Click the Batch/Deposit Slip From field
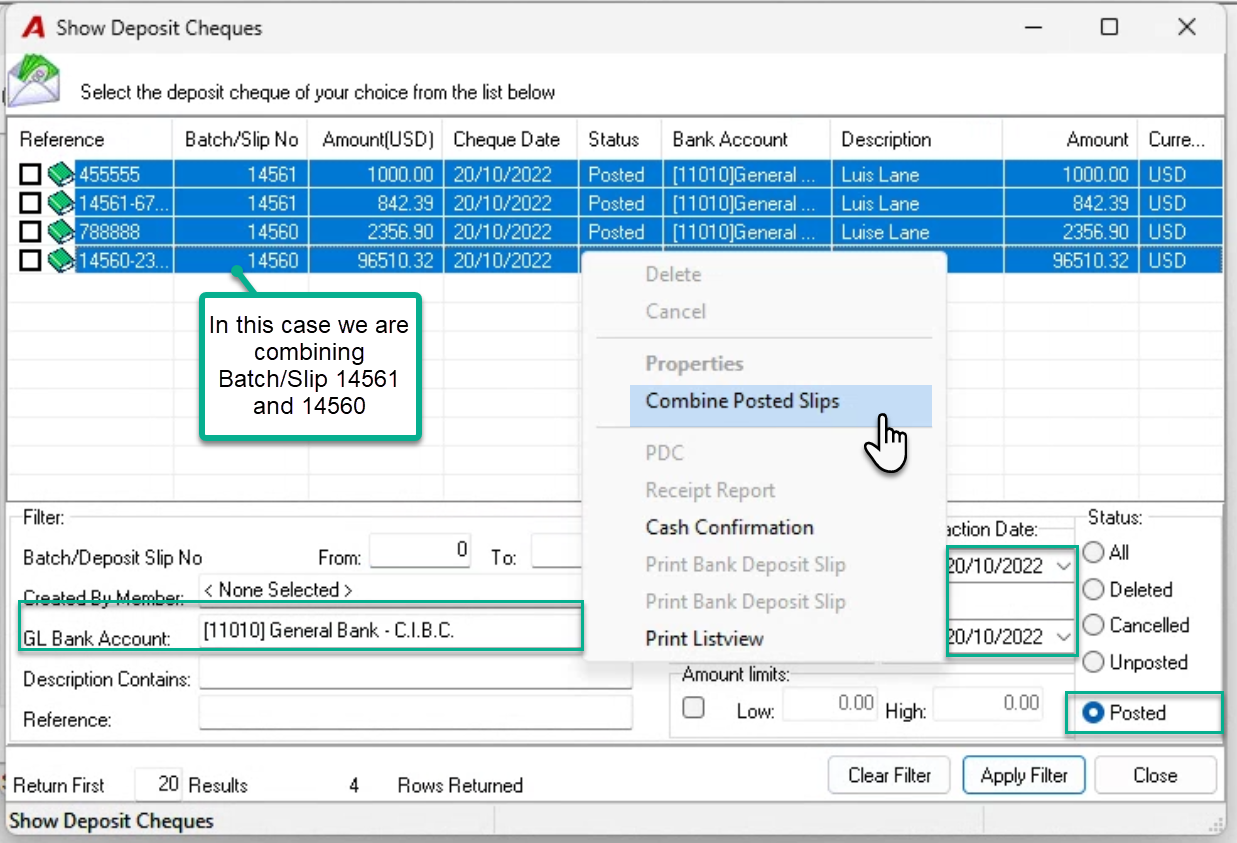The height and width of the screenshot is (843, 1237). pyautogui.click(x=421, y=552)
